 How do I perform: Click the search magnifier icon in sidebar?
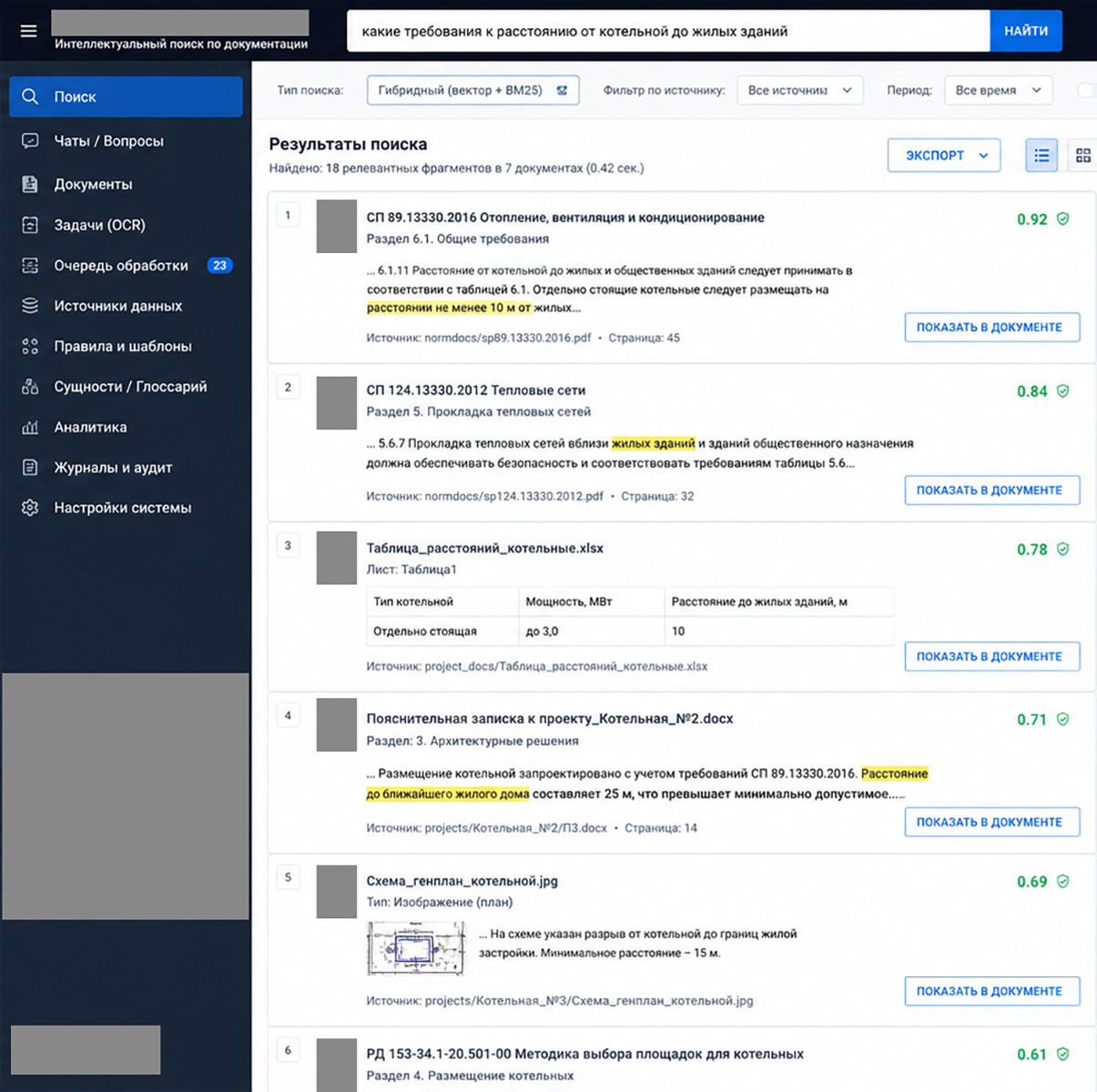coord(30,96)
